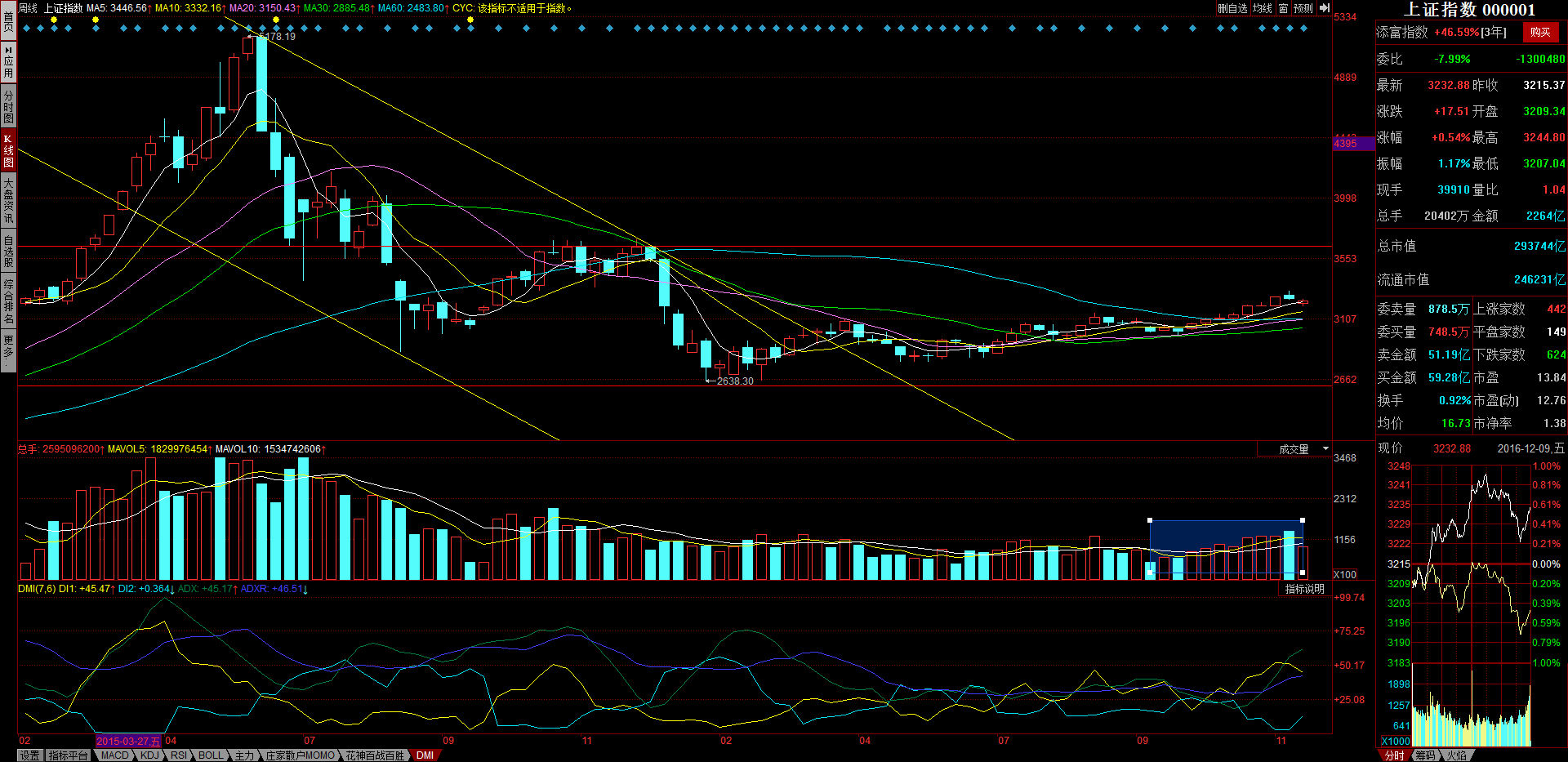
Task: Click the 总市值 293744亿 value
Action: 1539,246
